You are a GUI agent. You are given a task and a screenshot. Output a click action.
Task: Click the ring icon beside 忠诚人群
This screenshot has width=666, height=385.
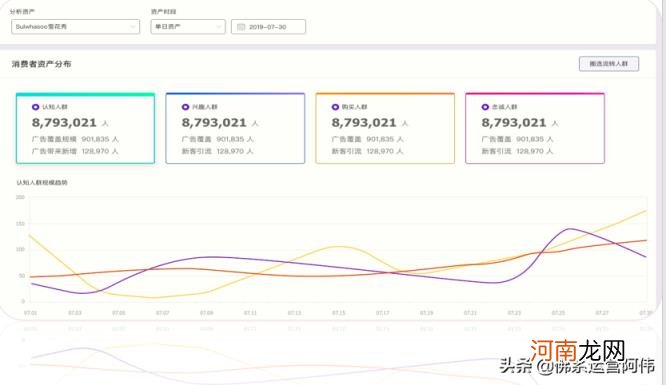[x=485, y=107]
